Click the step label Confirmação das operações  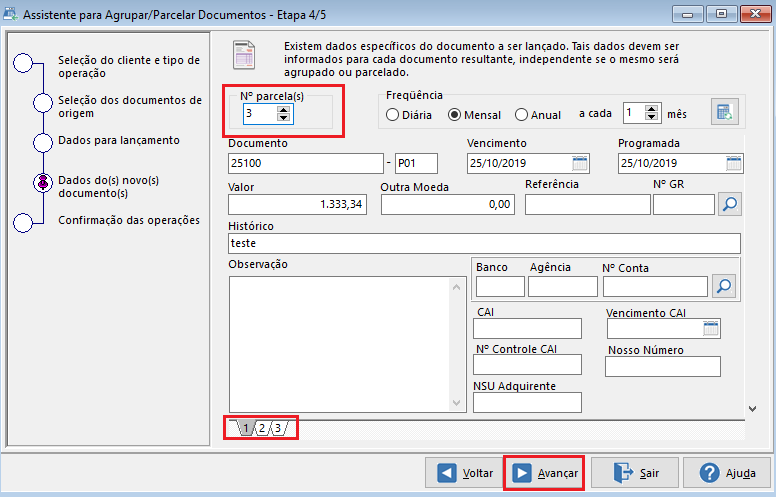(129, 220)
